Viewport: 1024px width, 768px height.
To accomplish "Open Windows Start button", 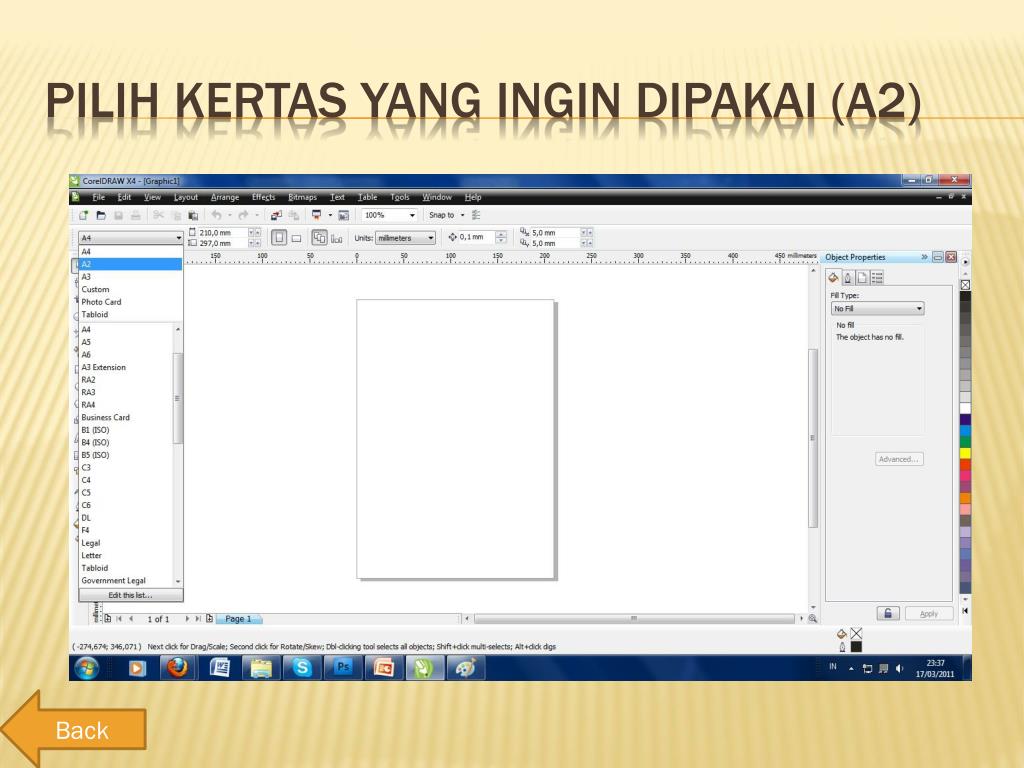I will [87, 668].
